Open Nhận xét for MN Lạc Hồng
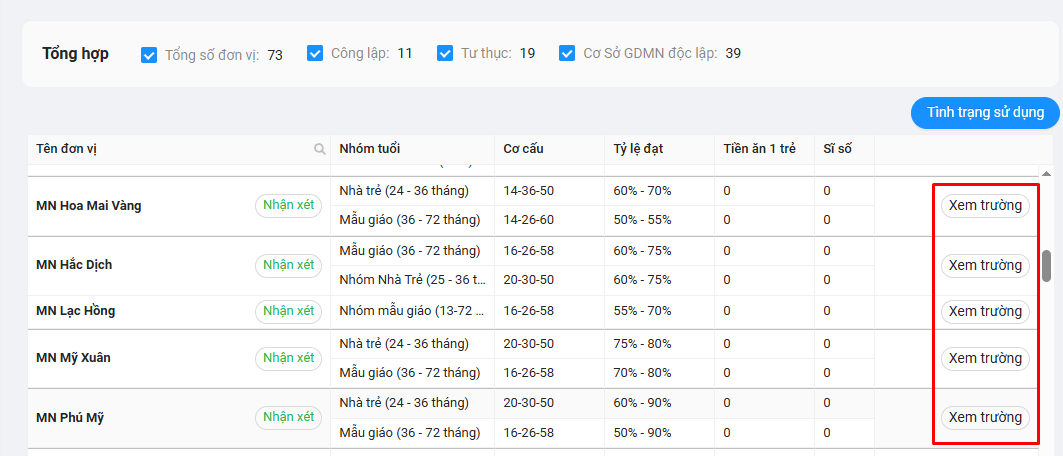 point(288,311)
